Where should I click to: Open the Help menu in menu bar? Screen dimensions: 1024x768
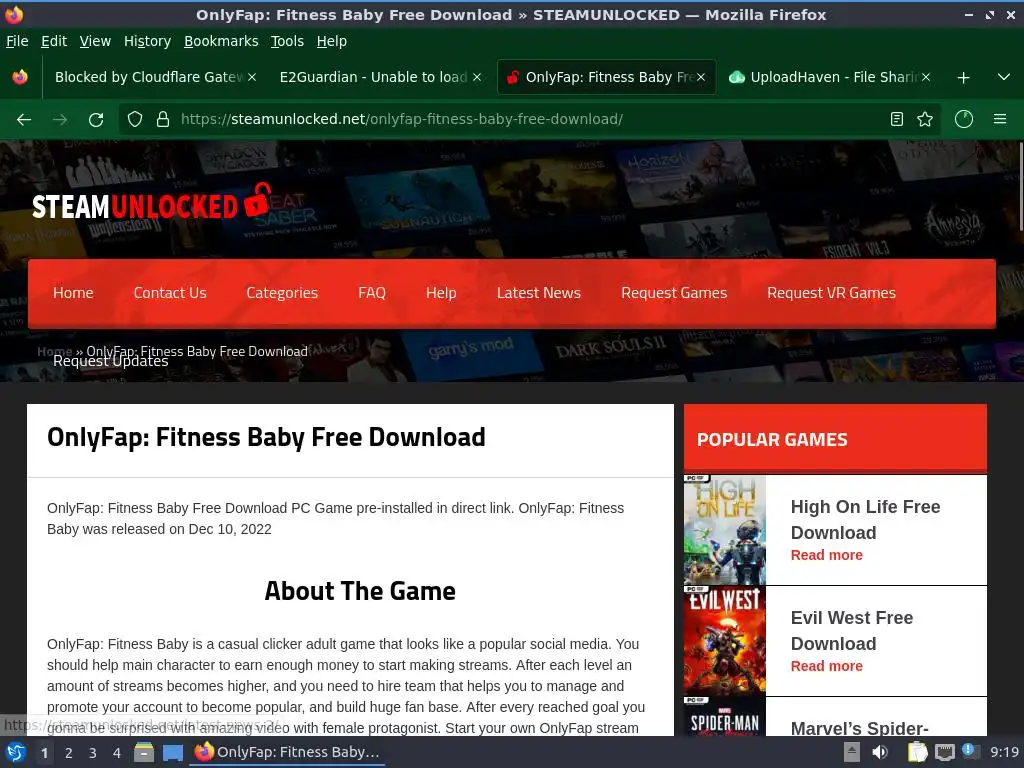[x=332, y=41]
